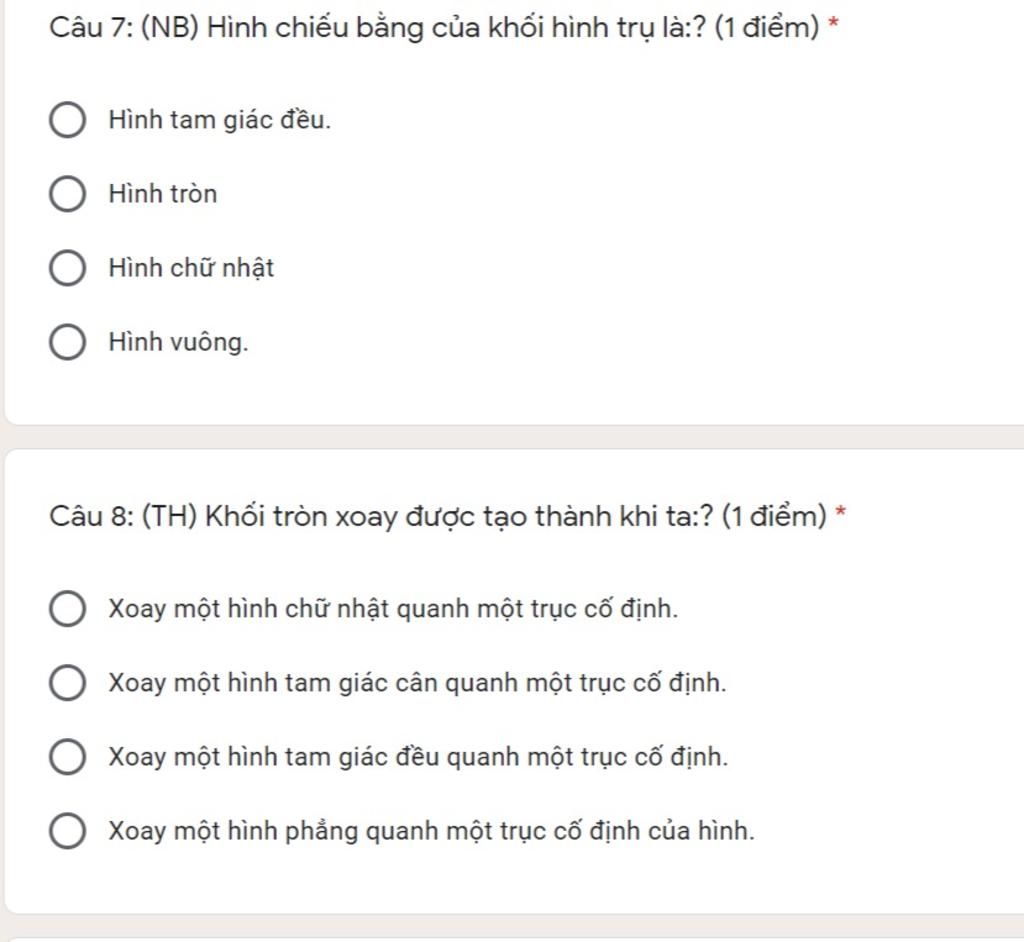Viewport: 1024px width, 942px height.
Task: Choose radio for "Xoay một hình tam giác cân"
Action: point(67,684)
